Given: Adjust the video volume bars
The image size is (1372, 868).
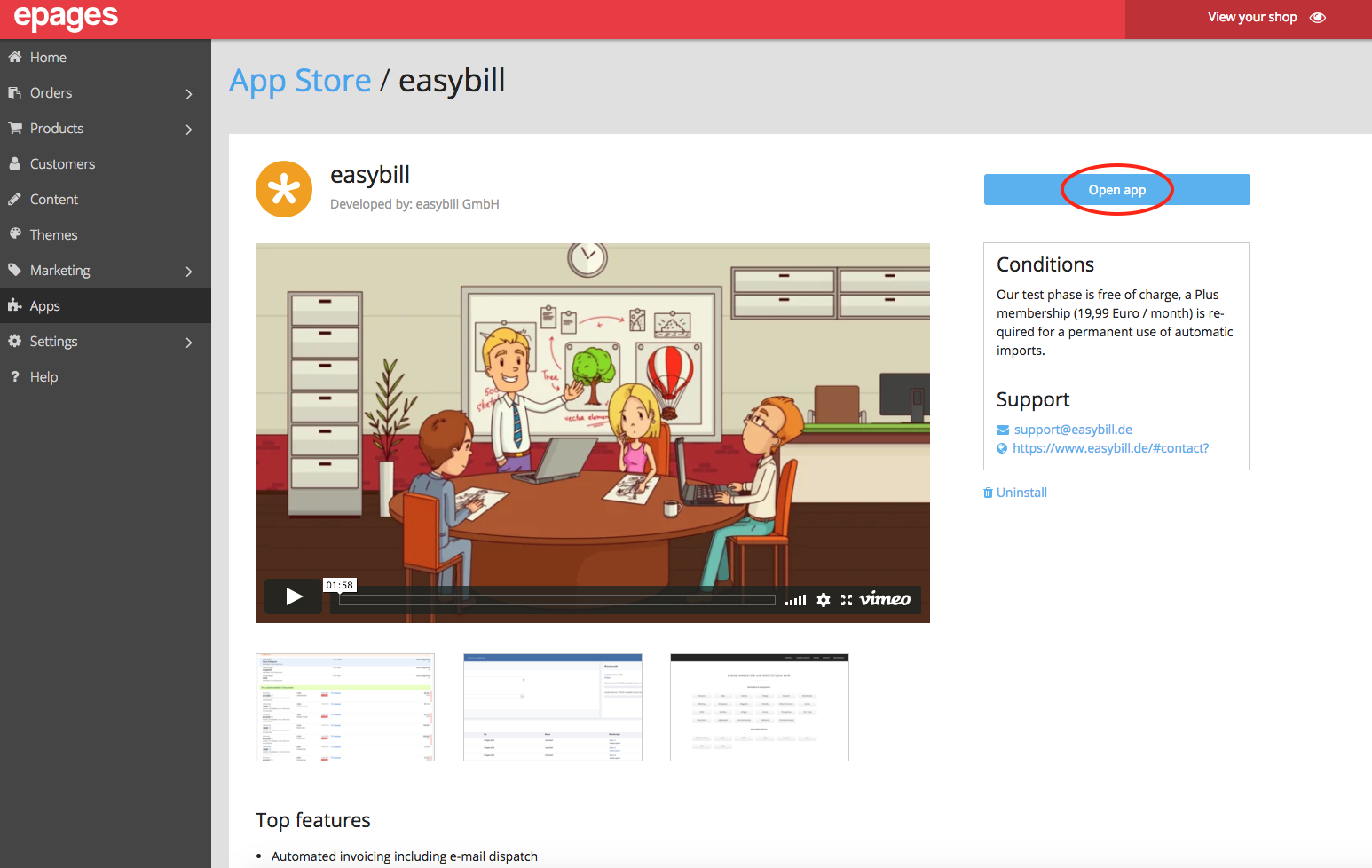Looking at the screenshot, I should coord(796,601).
